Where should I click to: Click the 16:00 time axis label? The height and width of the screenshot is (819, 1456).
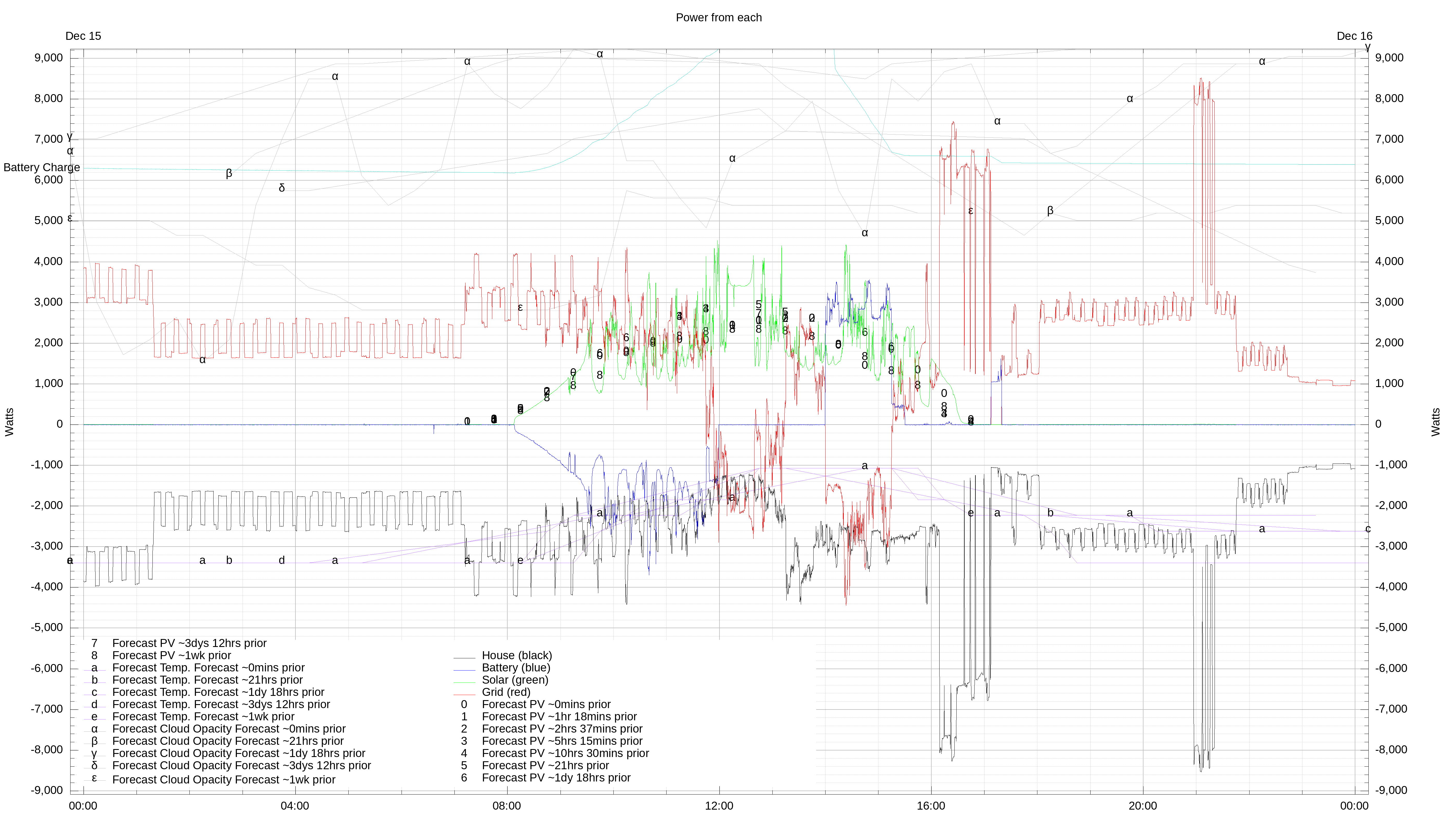(931, 806)
